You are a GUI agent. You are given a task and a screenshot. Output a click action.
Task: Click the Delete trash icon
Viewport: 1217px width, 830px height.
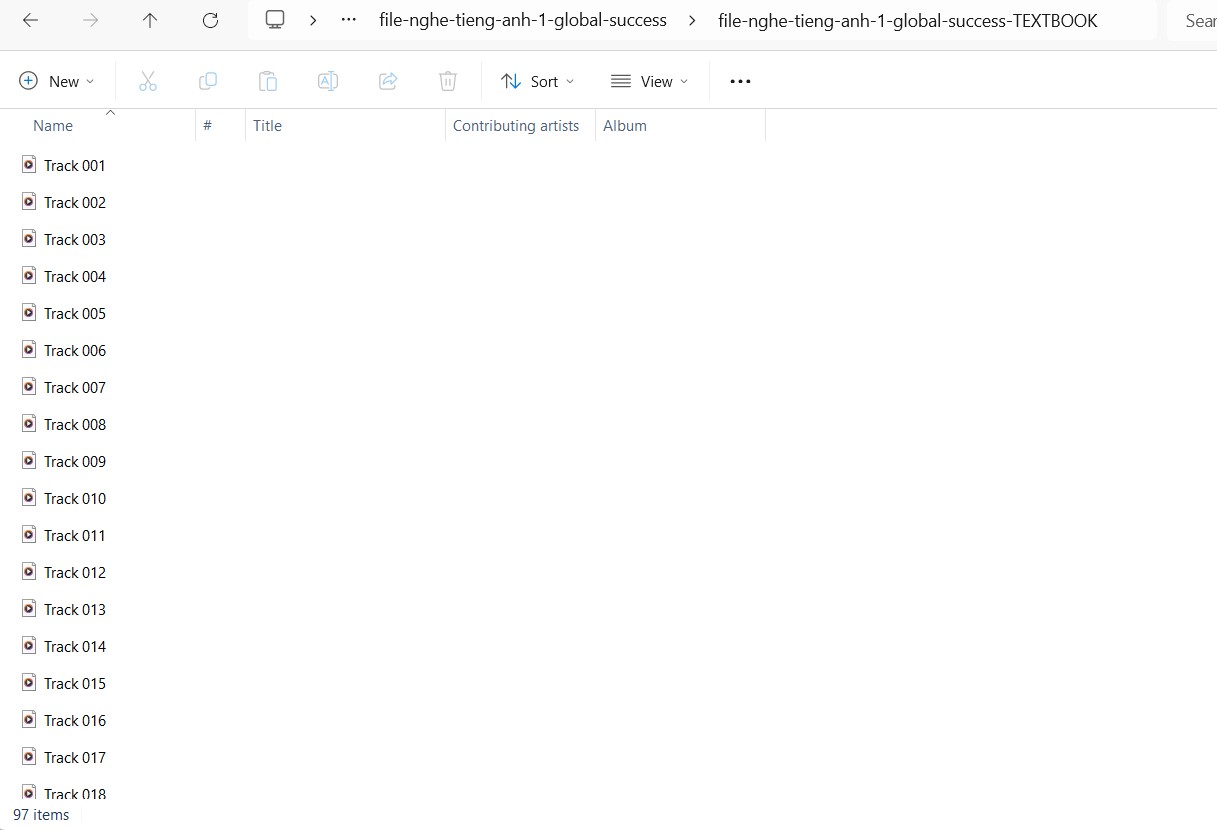click(x=448, y=81)
